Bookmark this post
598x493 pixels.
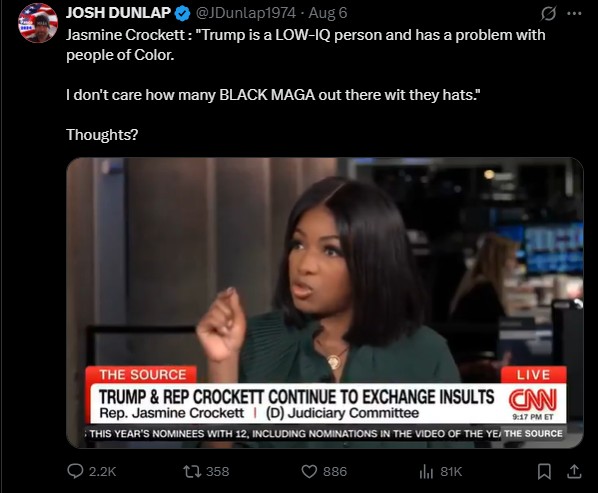point(544,472)
